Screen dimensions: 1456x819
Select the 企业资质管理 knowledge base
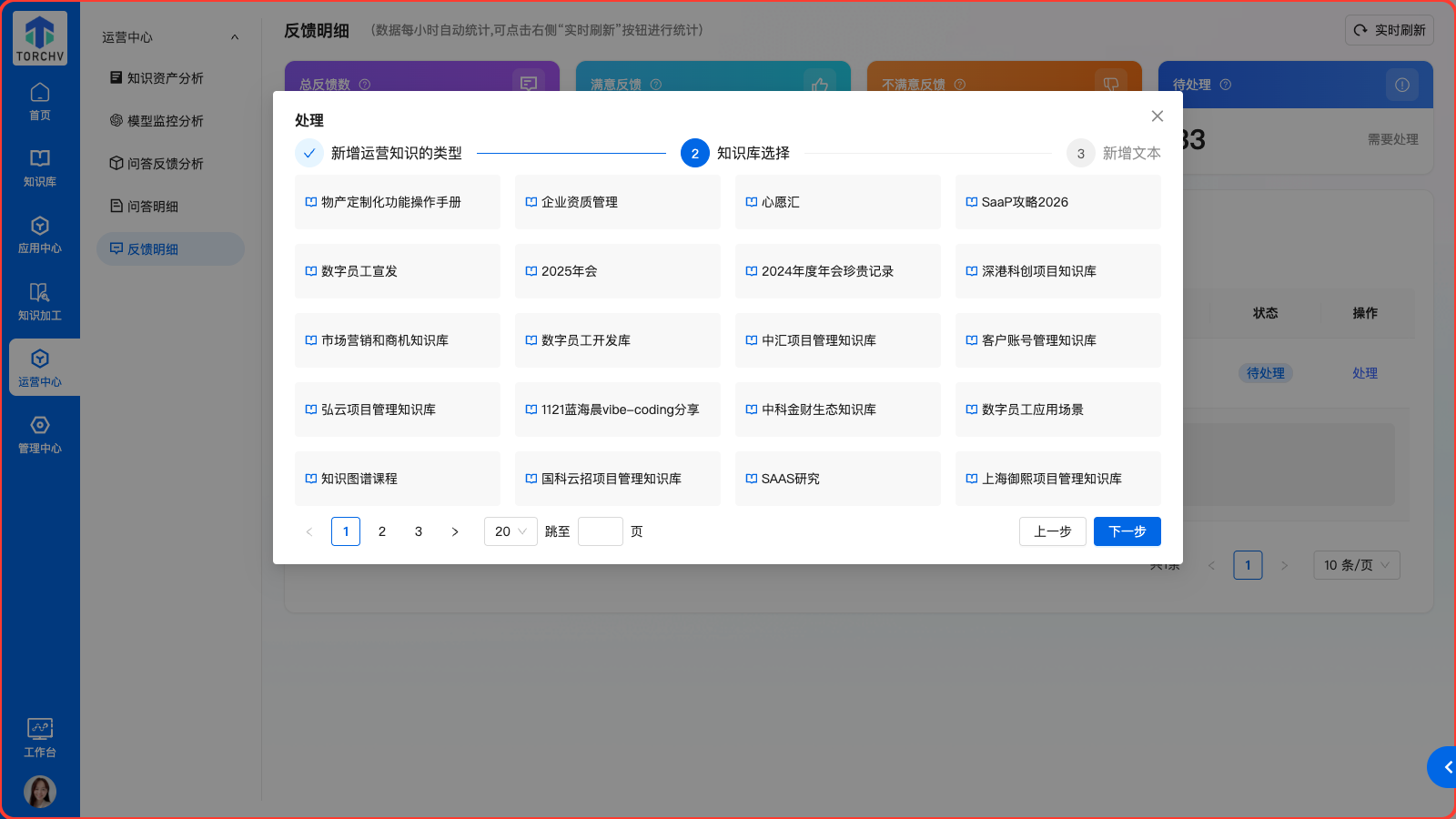click(617, 202)
